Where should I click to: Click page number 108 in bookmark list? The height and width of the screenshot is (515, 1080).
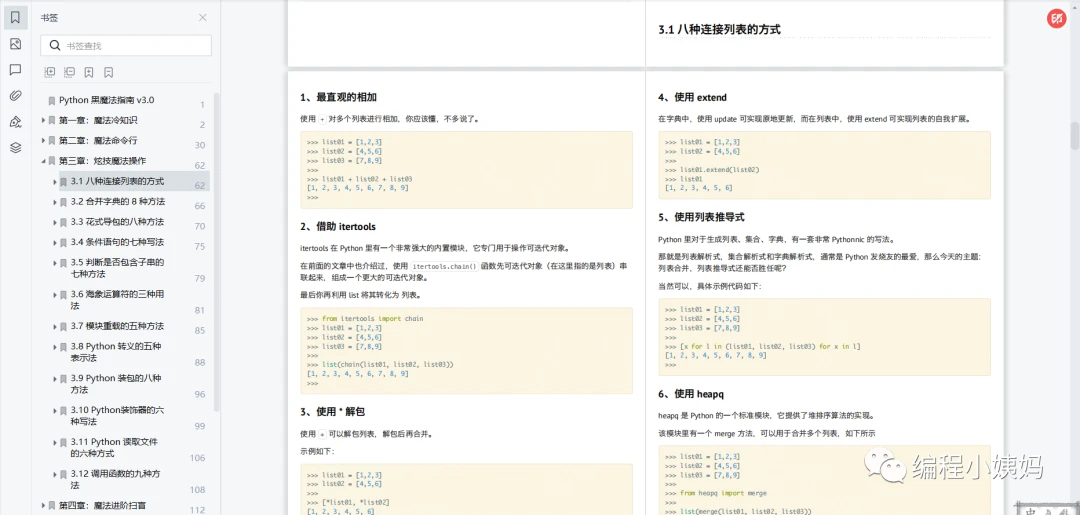pos(198,490)
